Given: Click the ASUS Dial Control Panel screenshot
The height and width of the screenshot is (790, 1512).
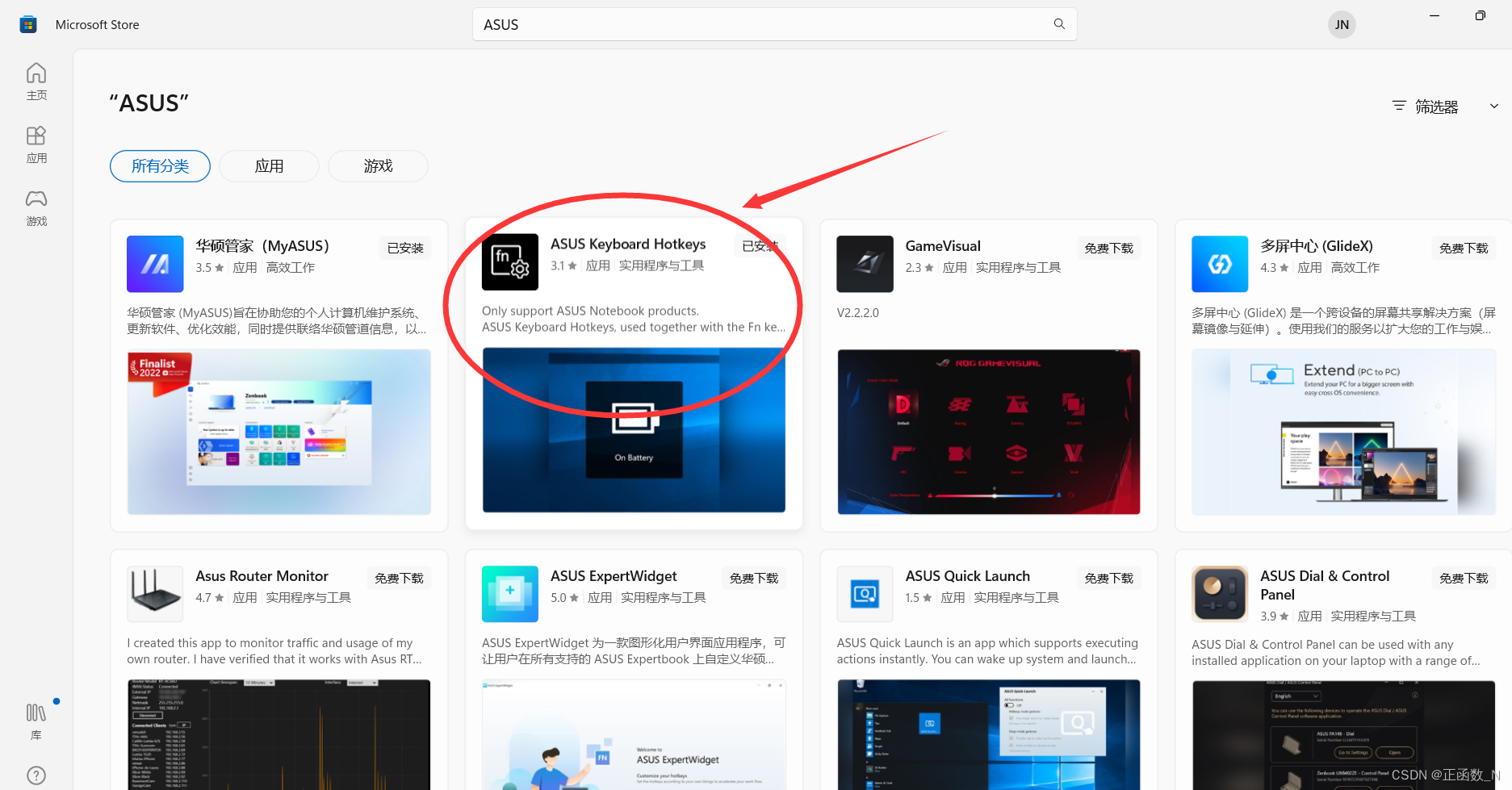Looking at the screenshot, I should 1343,735.
